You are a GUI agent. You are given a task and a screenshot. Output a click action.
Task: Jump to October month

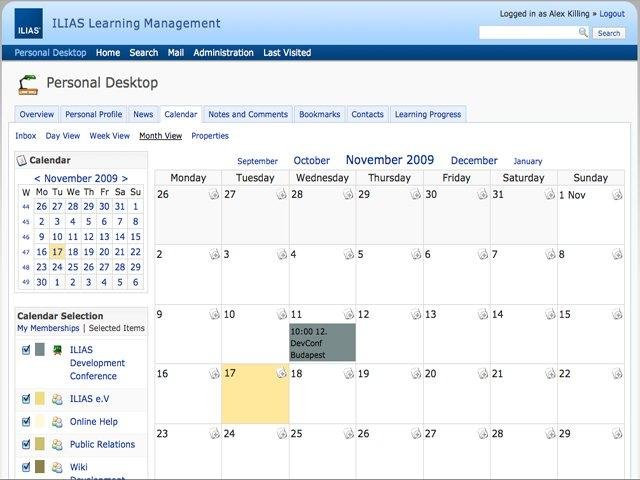coord(311,161)
